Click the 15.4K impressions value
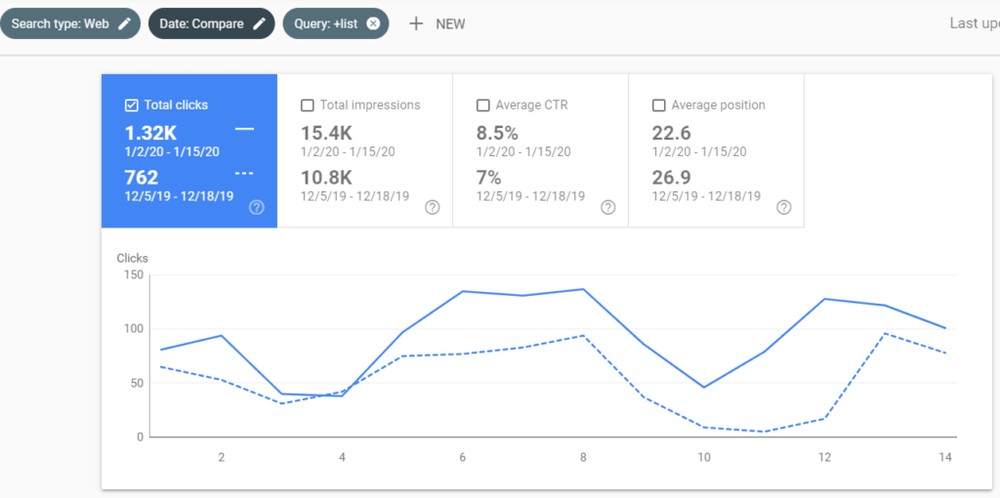Image resolution: width=1000 pixels, height=498 pixels. tap(326, 133)
